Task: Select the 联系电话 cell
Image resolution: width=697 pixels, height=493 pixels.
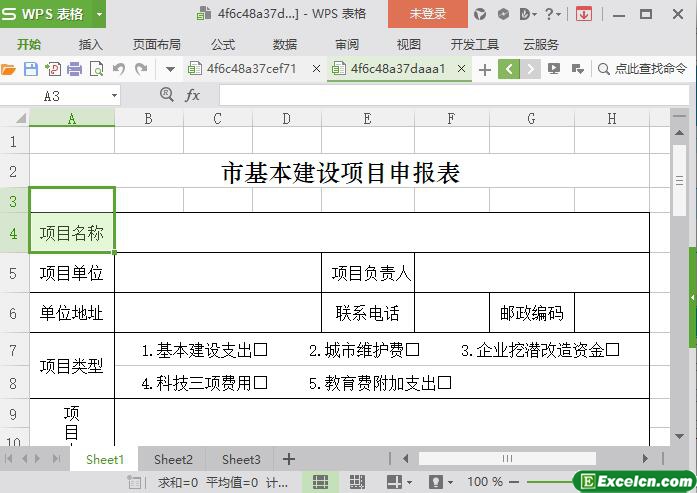Action: click(368, 313)
